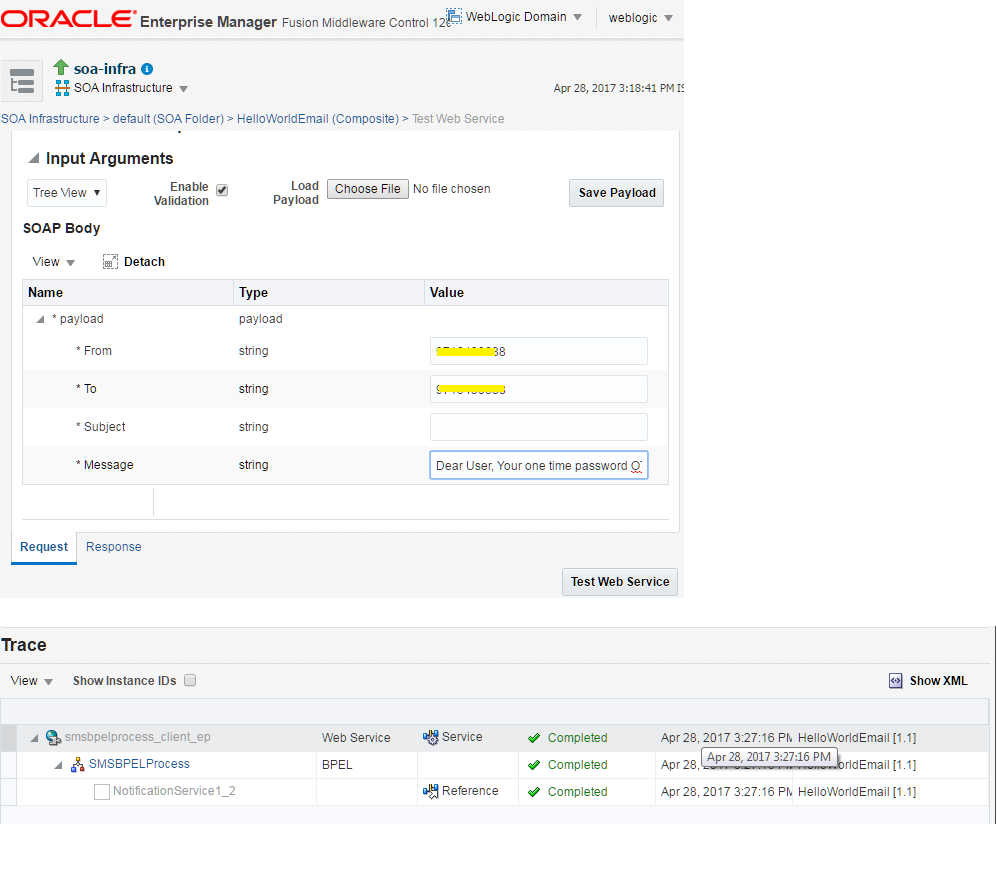Open the View menu in the Trace panel

pos(28,680)
